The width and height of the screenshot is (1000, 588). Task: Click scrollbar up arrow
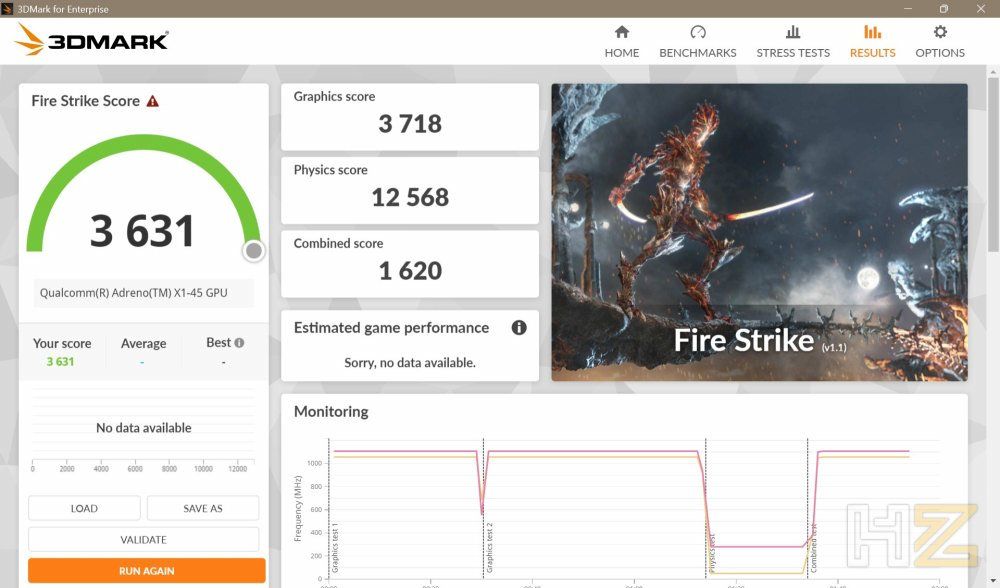pyautogui.click(x=993, y=70)
